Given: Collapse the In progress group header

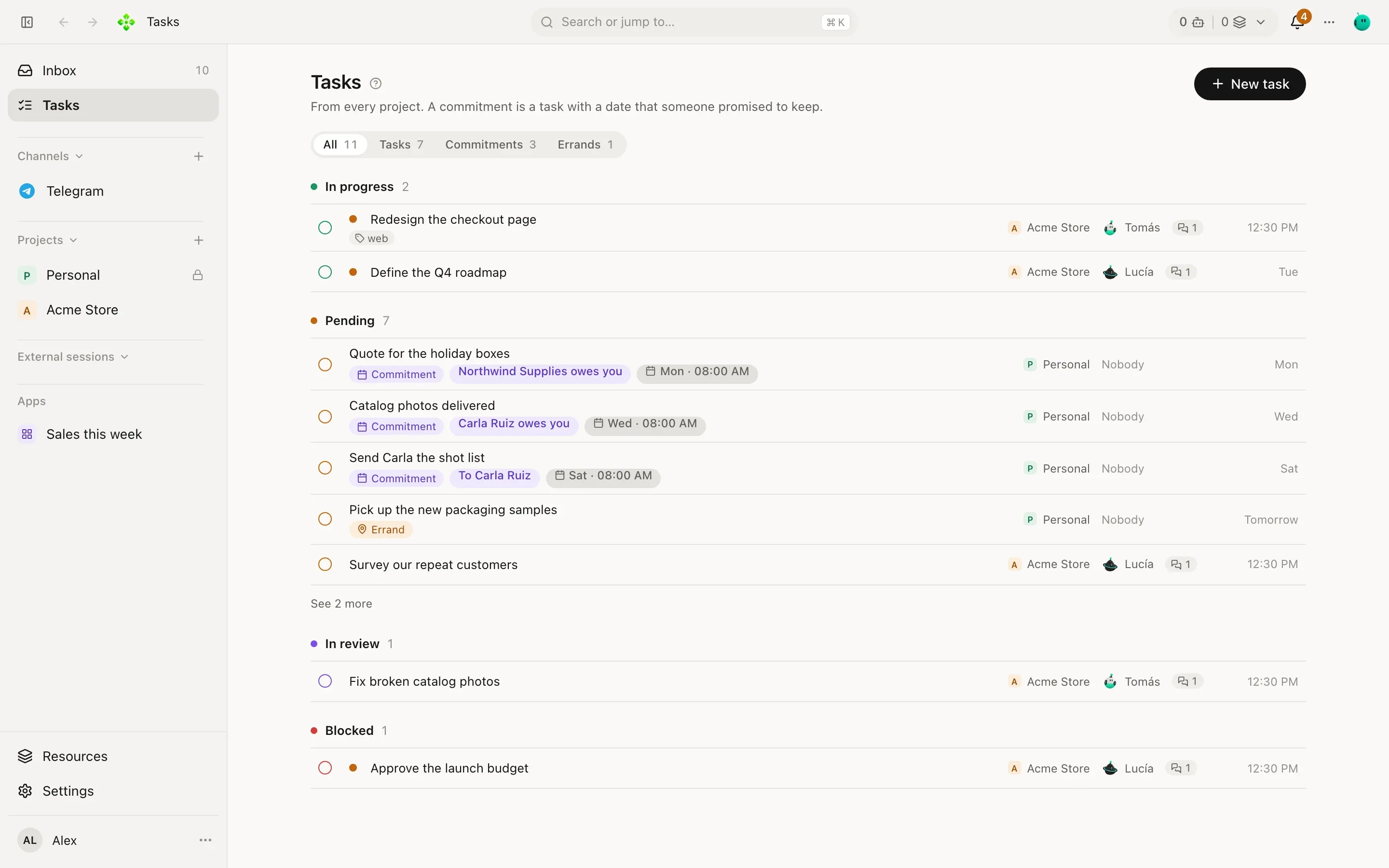Looking at the screenshot, I should click(x=360, y=187).
